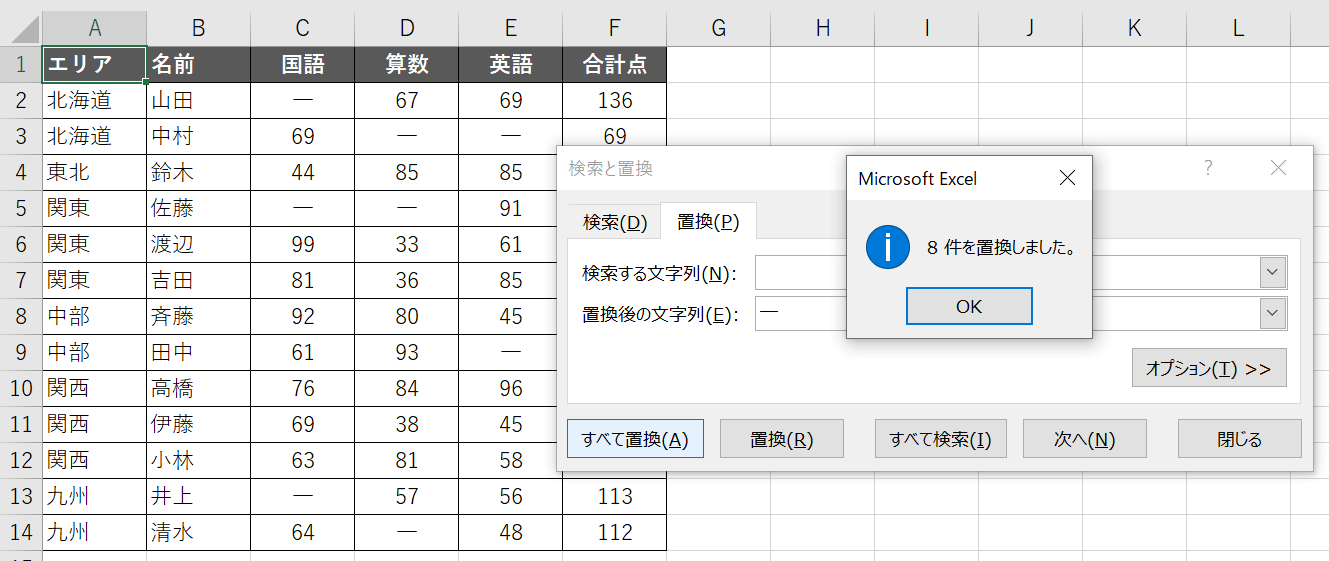The height and width of the screenshot is (561, 1329).
Task: Click into the 置換後の文字列 input field
Action: coord(800,314)
